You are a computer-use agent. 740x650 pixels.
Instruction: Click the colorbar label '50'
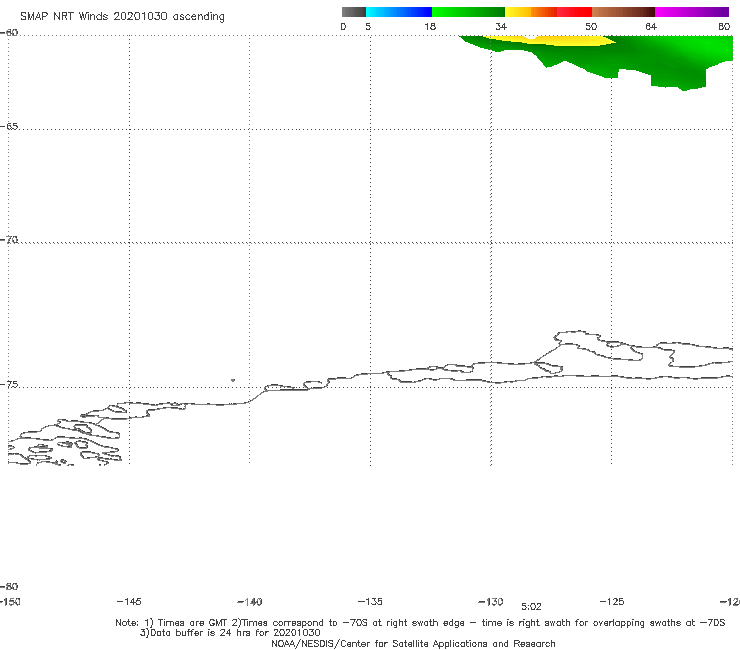(591, 26)
